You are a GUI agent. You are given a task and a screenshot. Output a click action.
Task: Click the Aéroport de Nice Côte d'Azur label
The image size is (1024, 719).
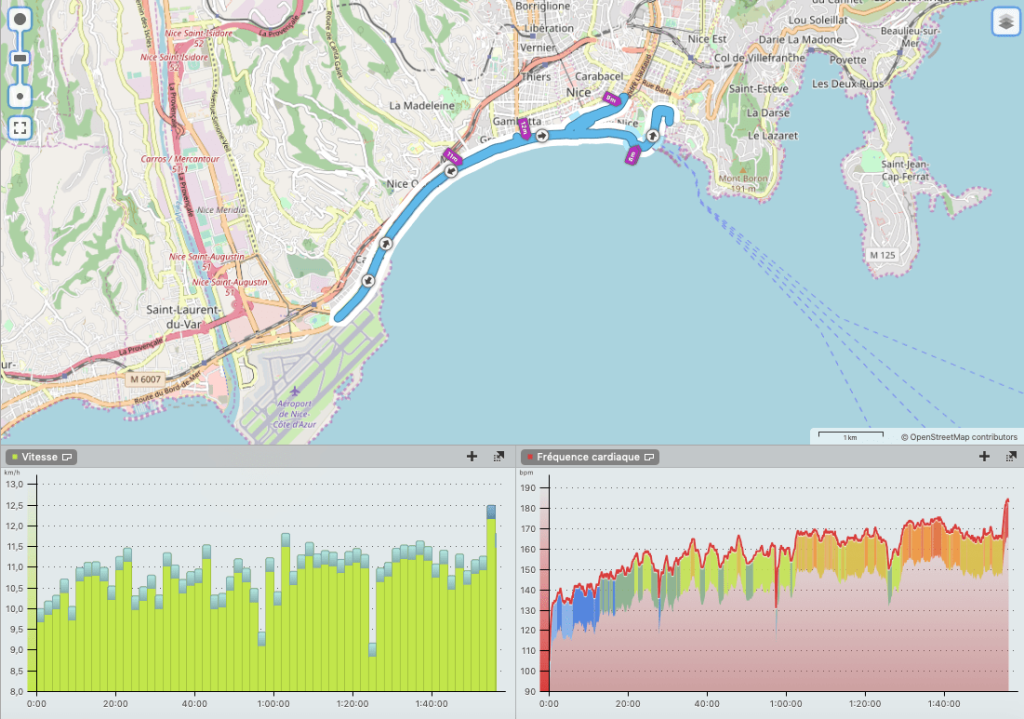(294, 413)
